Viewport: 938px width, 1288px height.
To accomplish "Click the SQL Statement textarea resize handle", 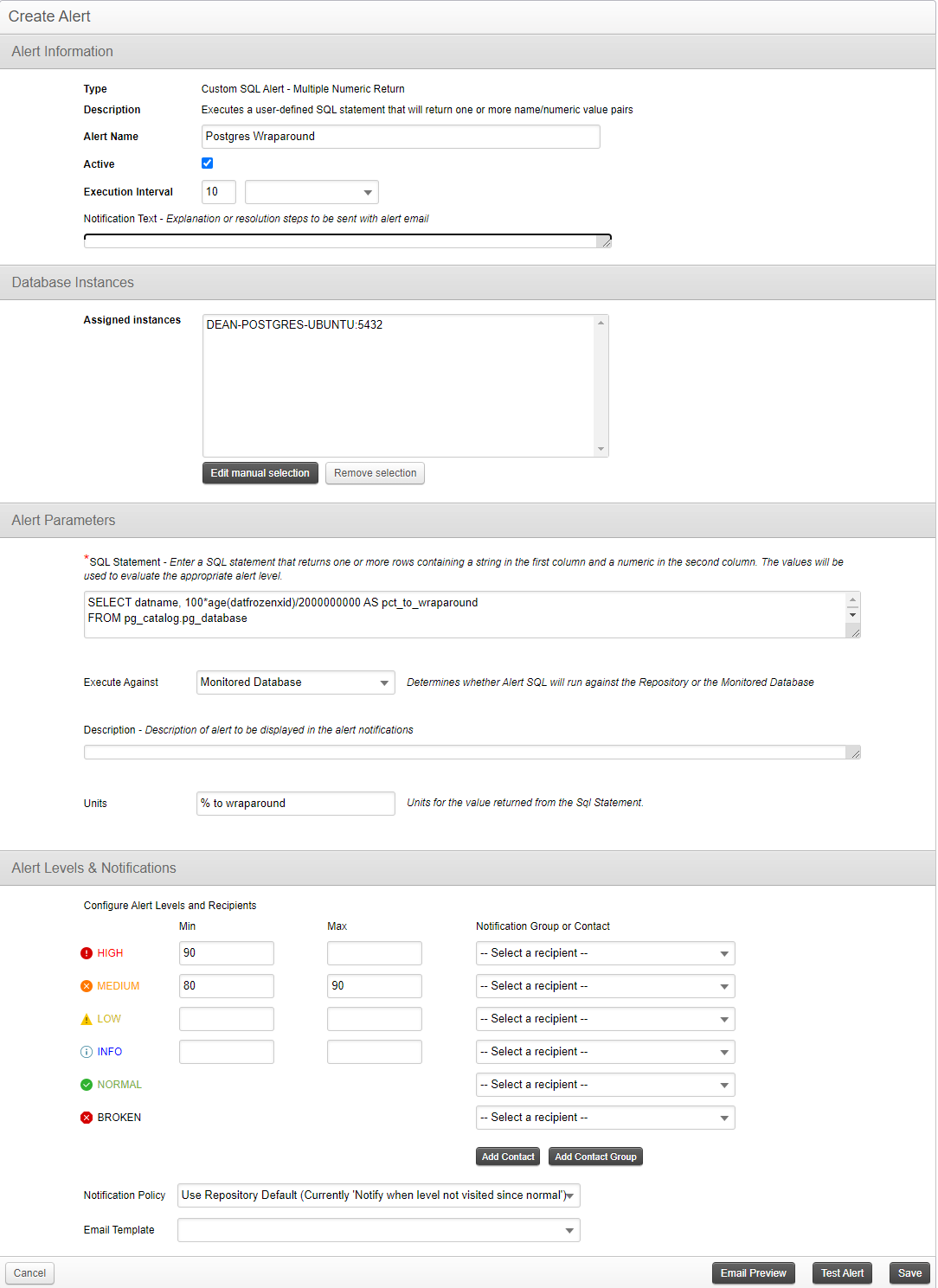I will click(x=855, y=632).
